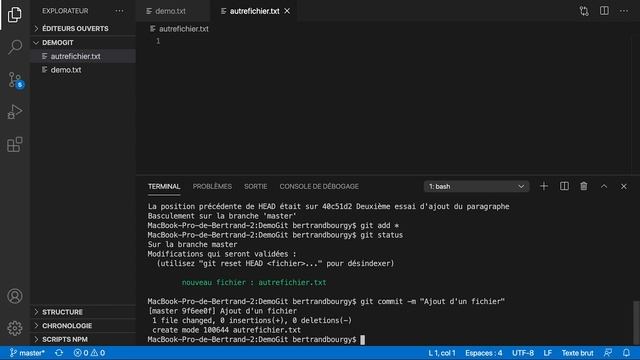Change language mode Texte brut

[577, 353]
